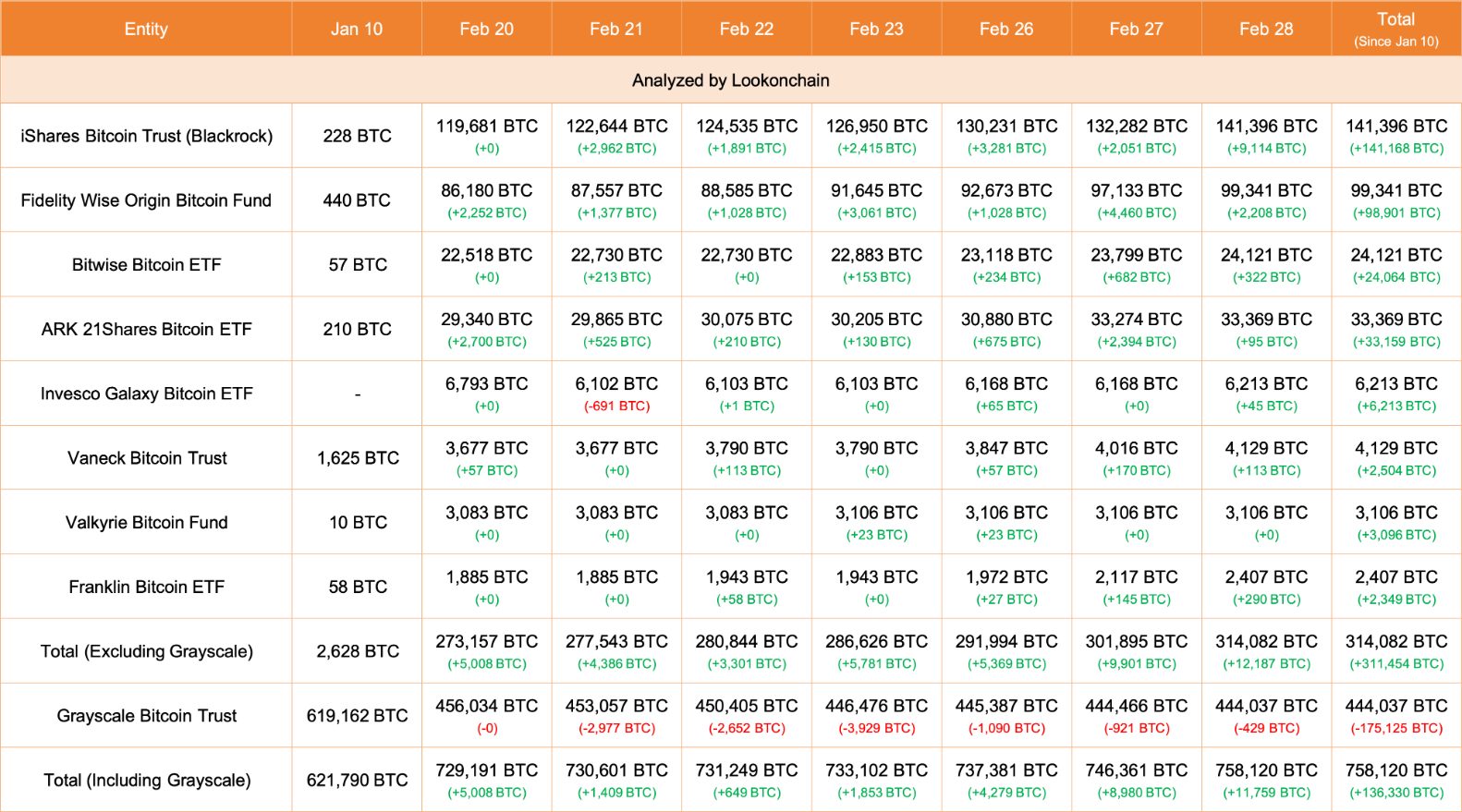Click the red (-691 BTC) Invesco value
1462x812 pixels.
[x=616, y=406]
